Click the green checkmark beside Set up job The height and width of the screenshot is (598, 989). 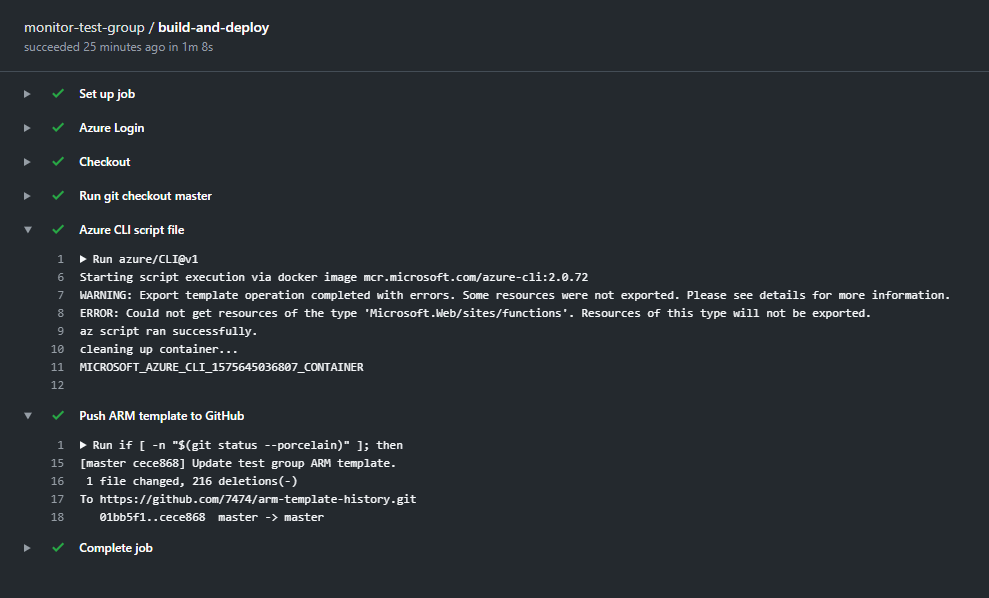coord(58,94)
